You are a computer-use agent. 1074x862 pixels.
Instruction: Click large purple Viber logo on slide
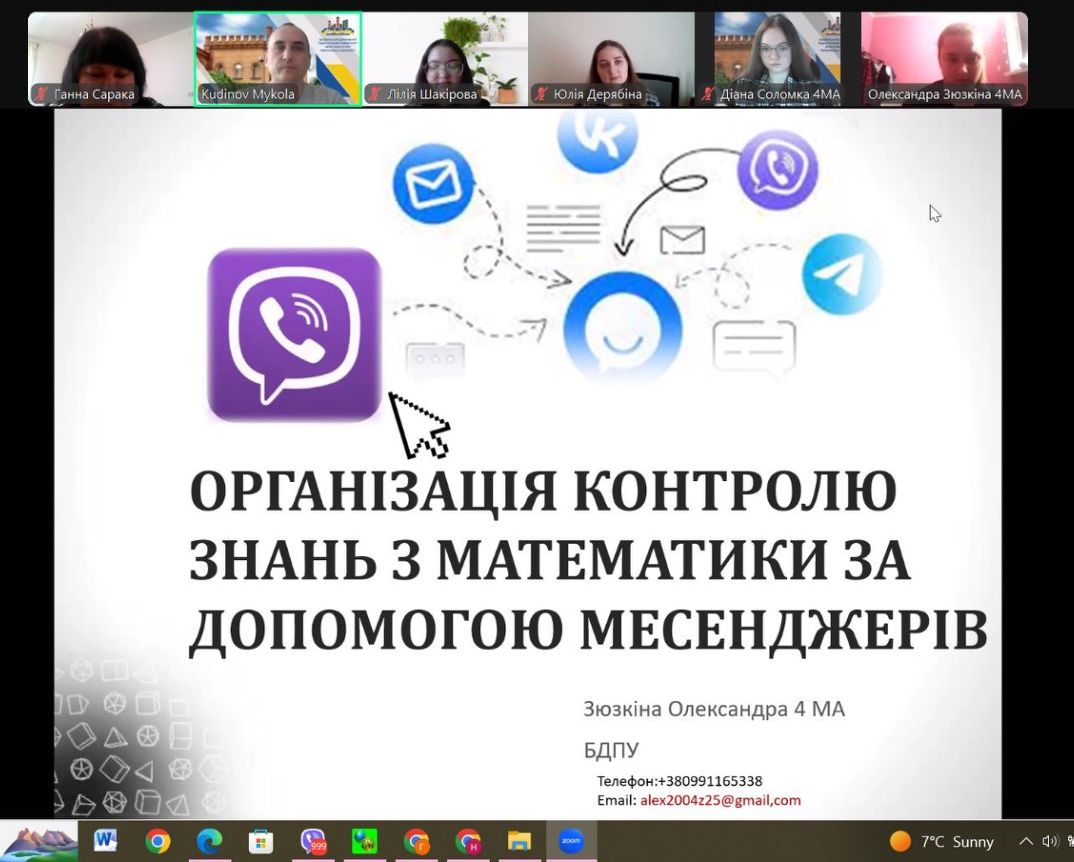pos(294,334)
